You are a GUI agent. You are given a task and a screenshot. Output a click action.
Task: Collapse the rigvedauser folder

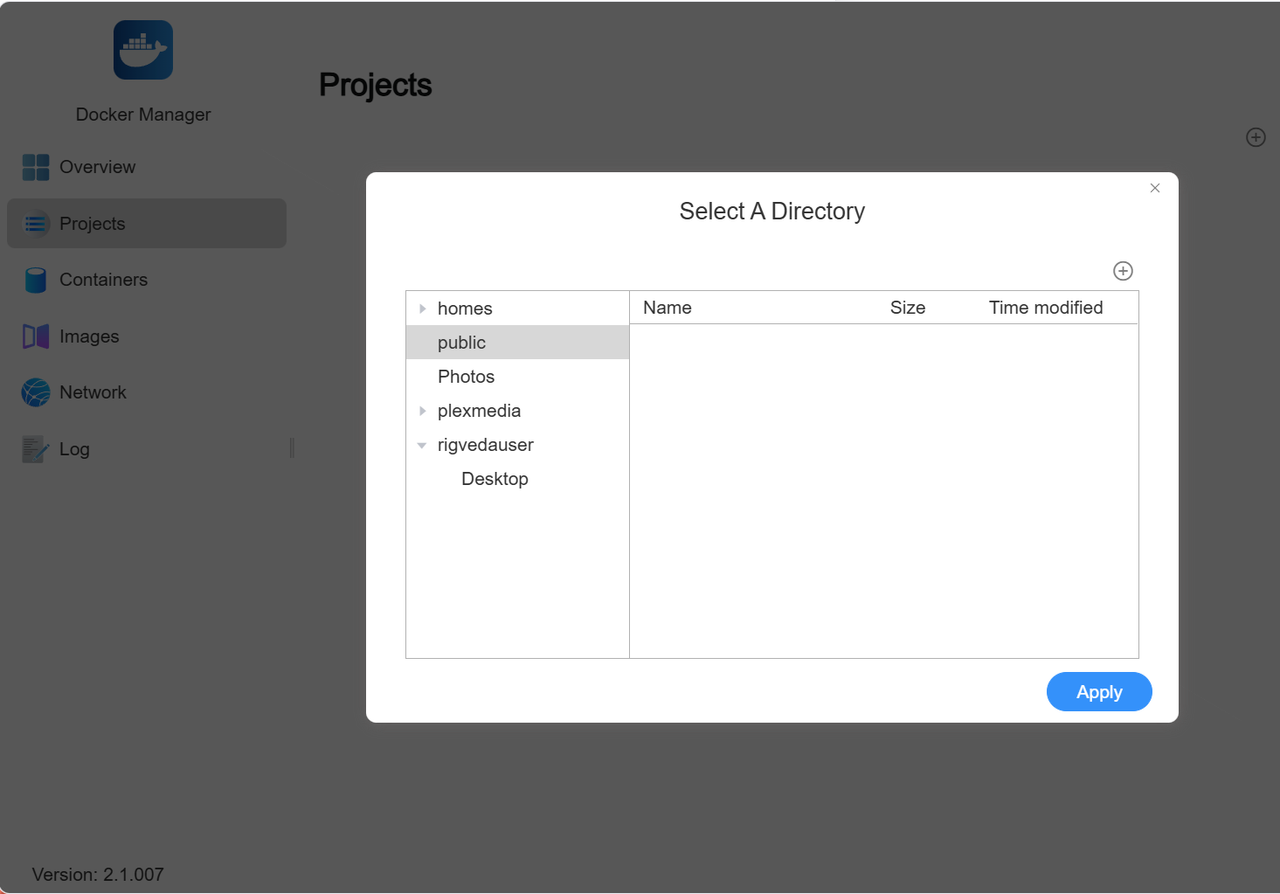tap(421, 445)
